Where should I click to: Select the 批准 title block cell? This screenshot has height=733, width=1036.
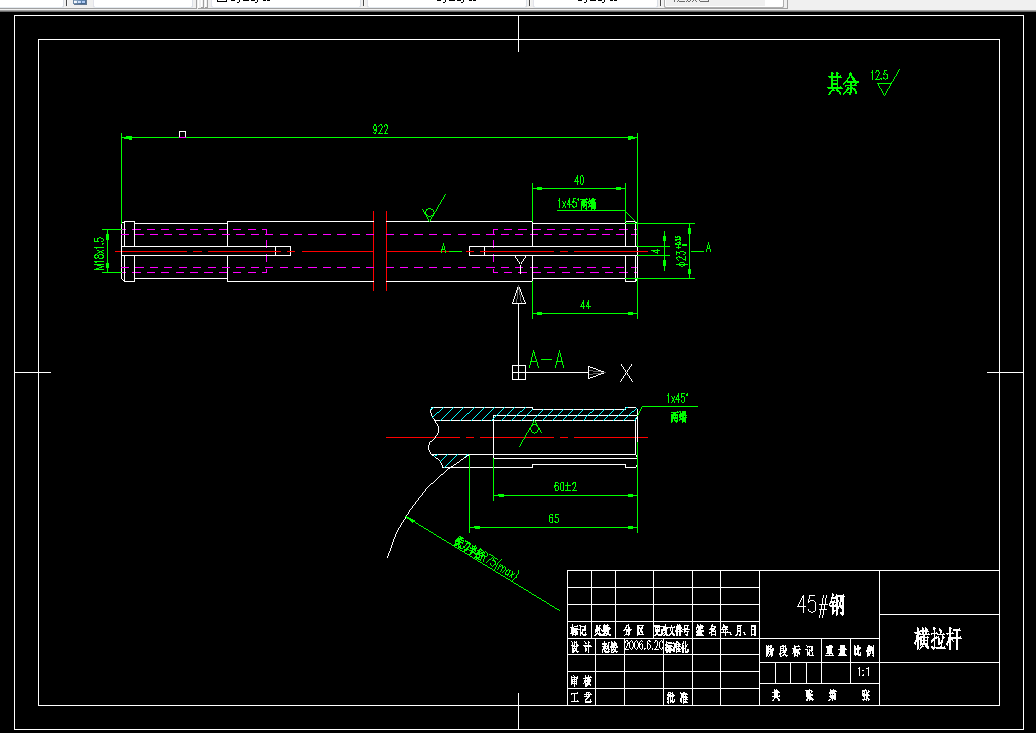pos(677,697)
